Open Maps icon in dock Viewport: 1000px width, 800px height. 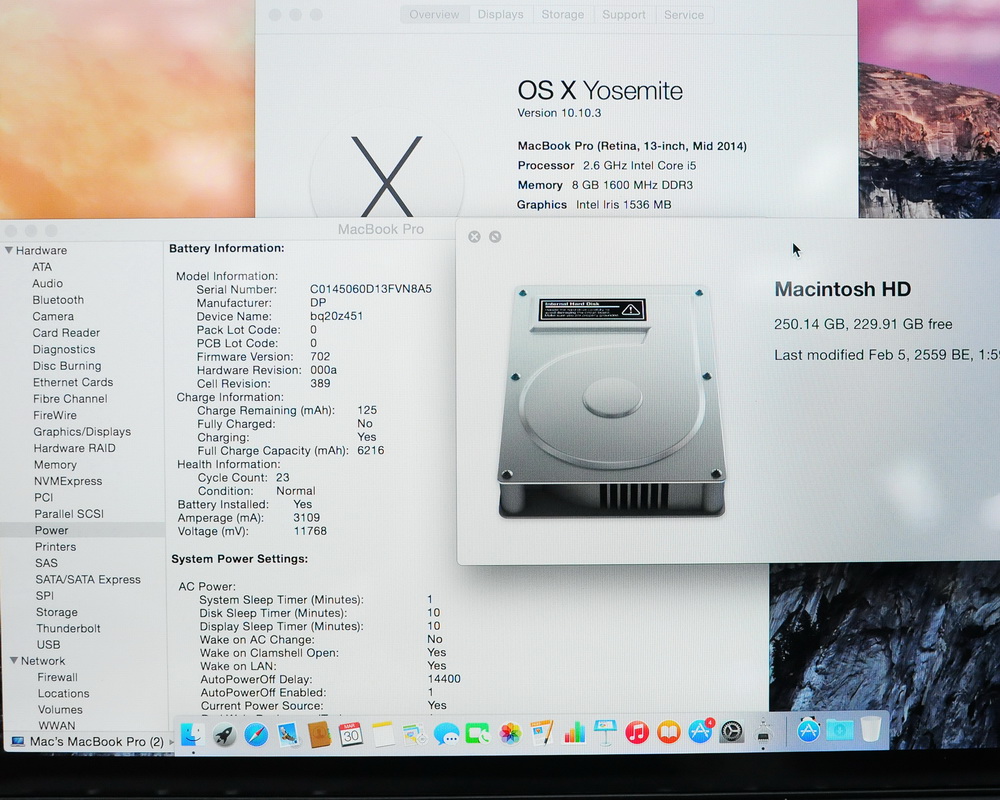[x=415, y=734]
